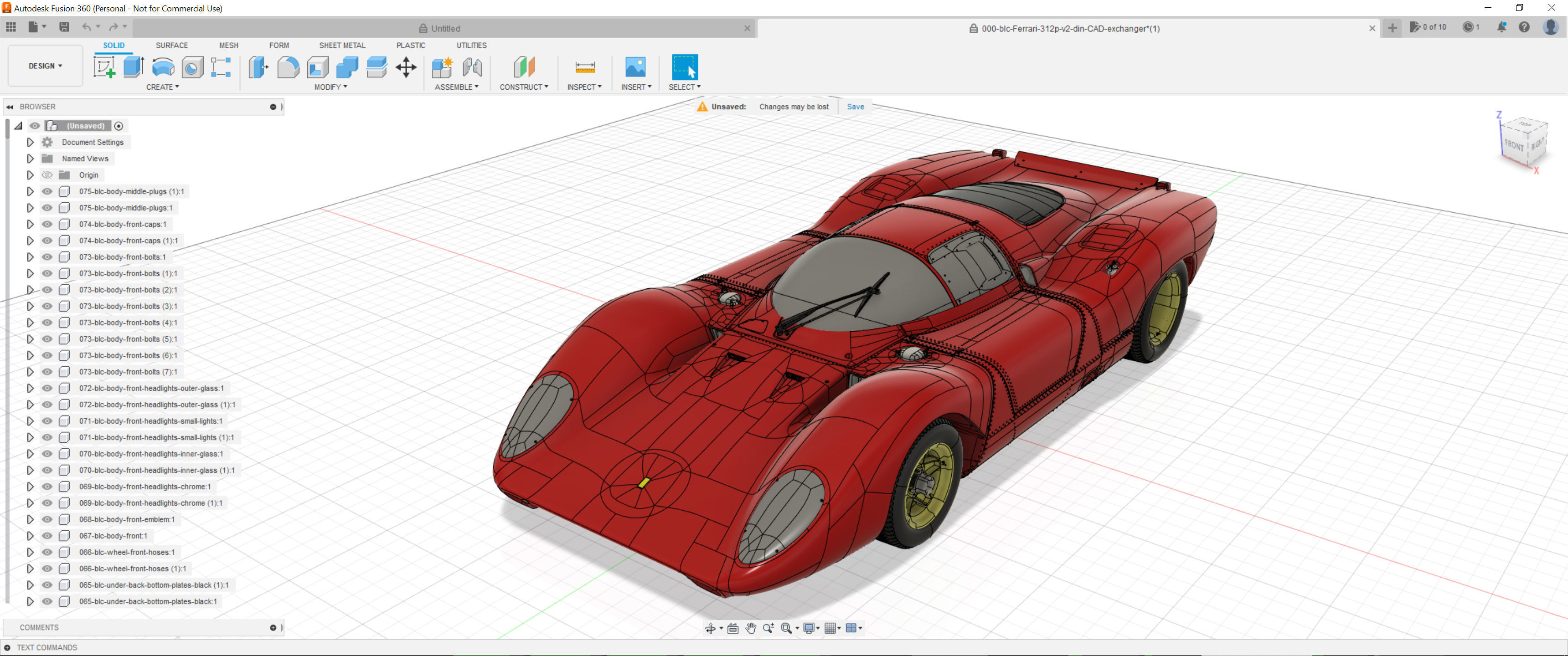Click the Front face of the ViewCube
This screenshot has width=1568, height=656.
click(x=1514, y=145)
